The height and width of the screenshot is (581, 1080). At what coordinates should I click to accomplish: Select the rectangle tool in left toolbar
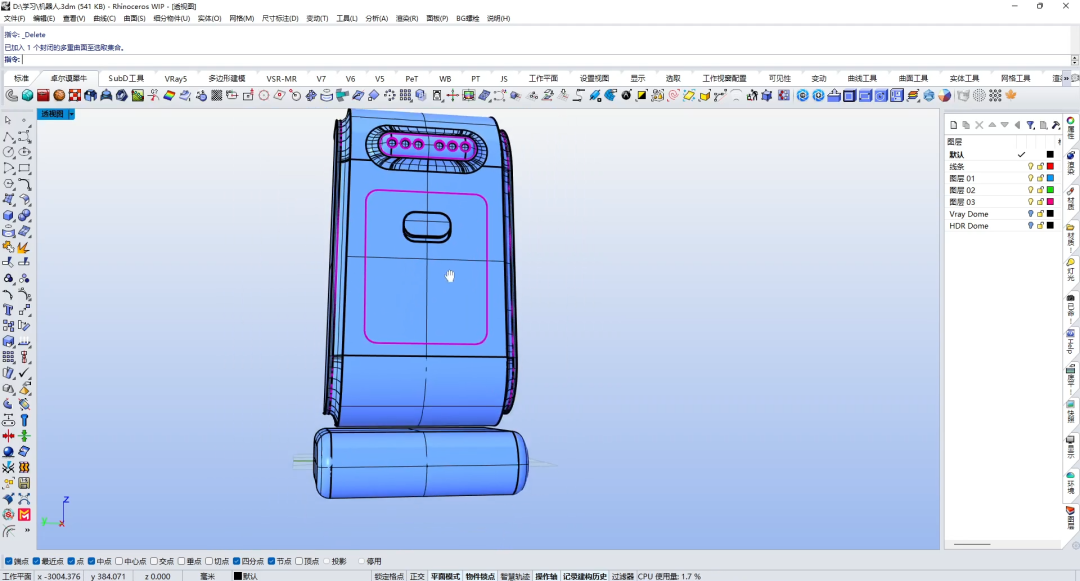point(24,168)
